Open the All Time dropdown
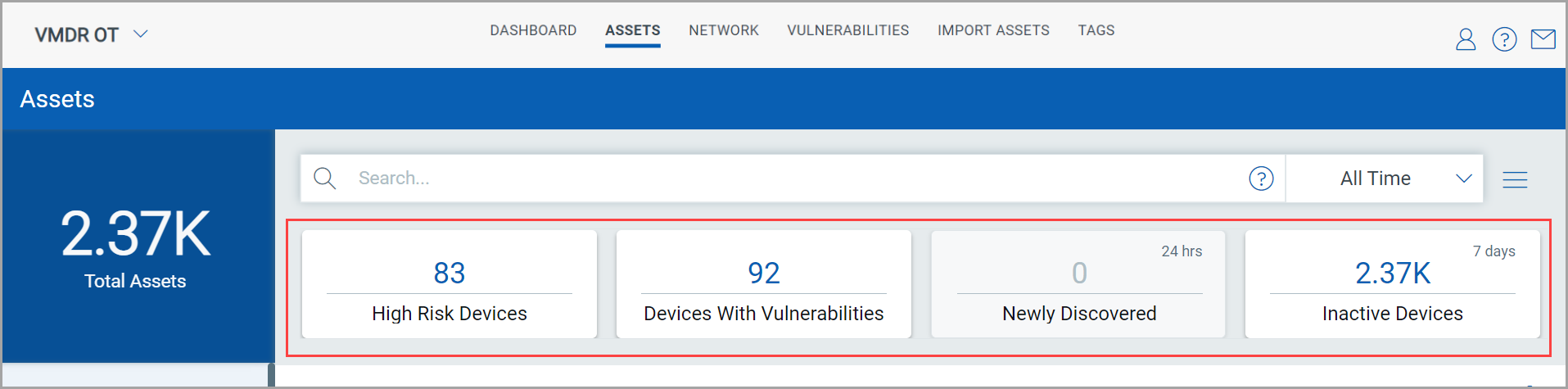This screenshot has height=389, width=1568. click(x=1385, y=179)
